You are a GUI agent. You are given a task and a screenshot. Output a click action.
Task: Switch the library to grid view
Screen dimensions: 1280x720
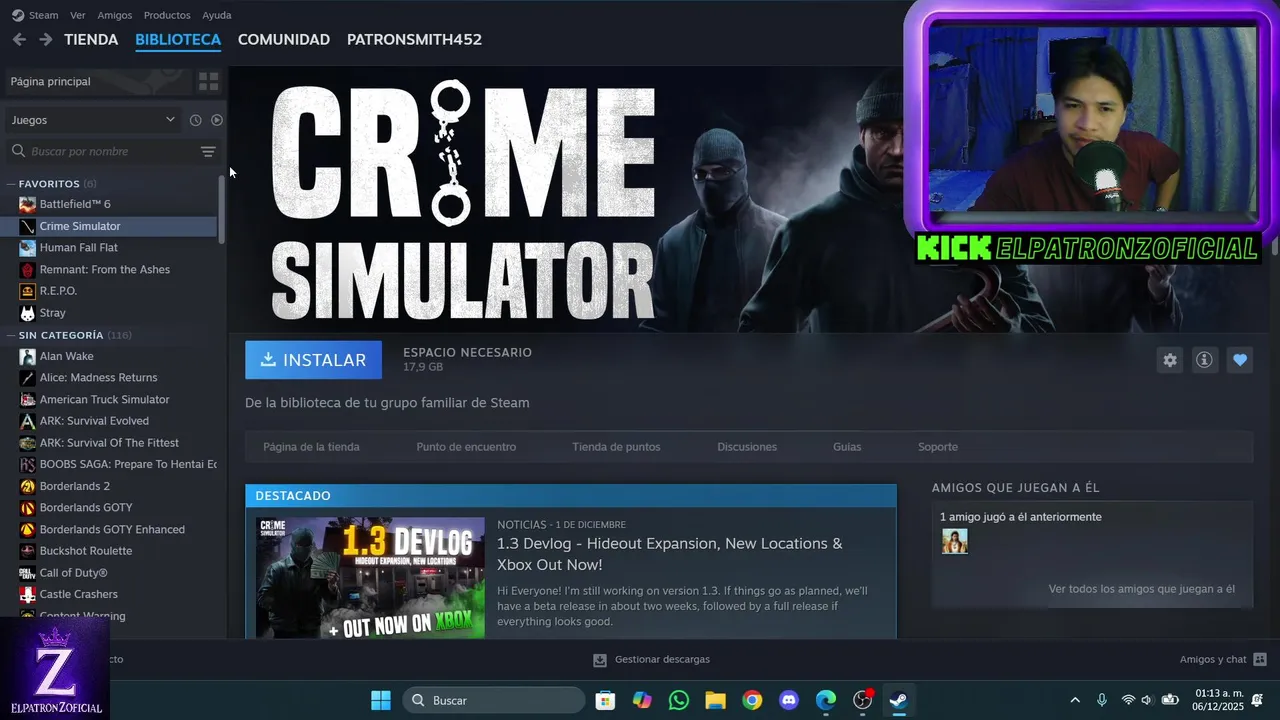click(x=208, y=81)
